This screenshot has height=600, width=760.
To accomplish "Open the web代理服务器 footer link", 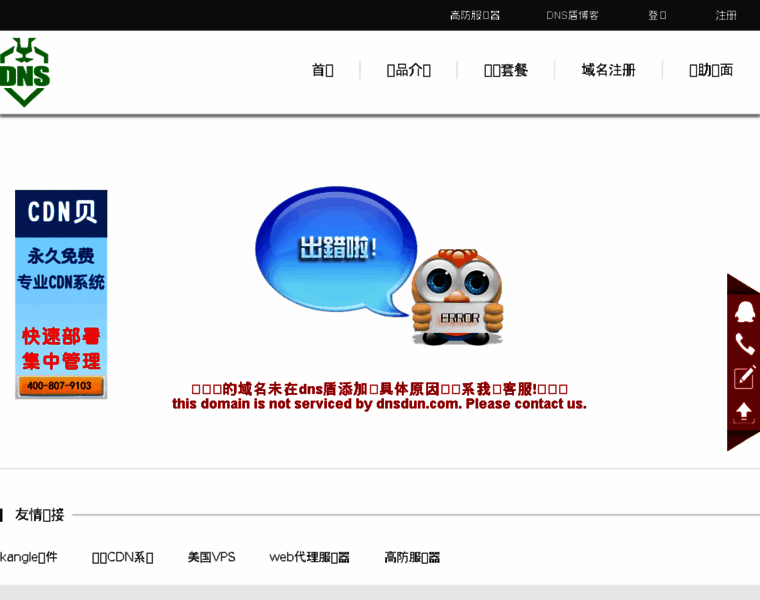I will 309,557.
